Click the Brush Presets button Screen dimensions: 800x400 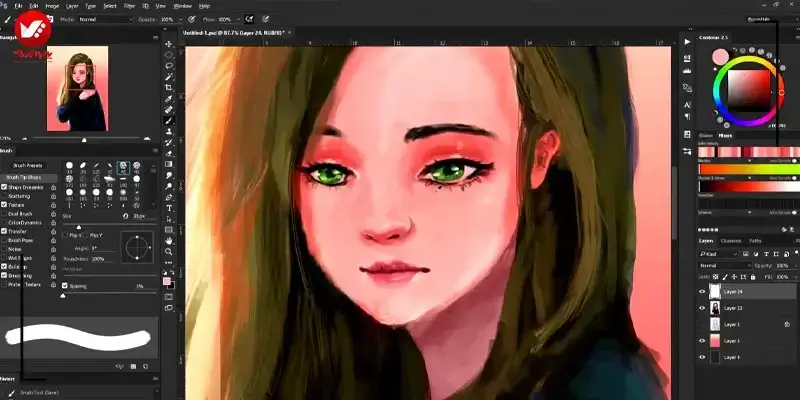coord(28,165)
